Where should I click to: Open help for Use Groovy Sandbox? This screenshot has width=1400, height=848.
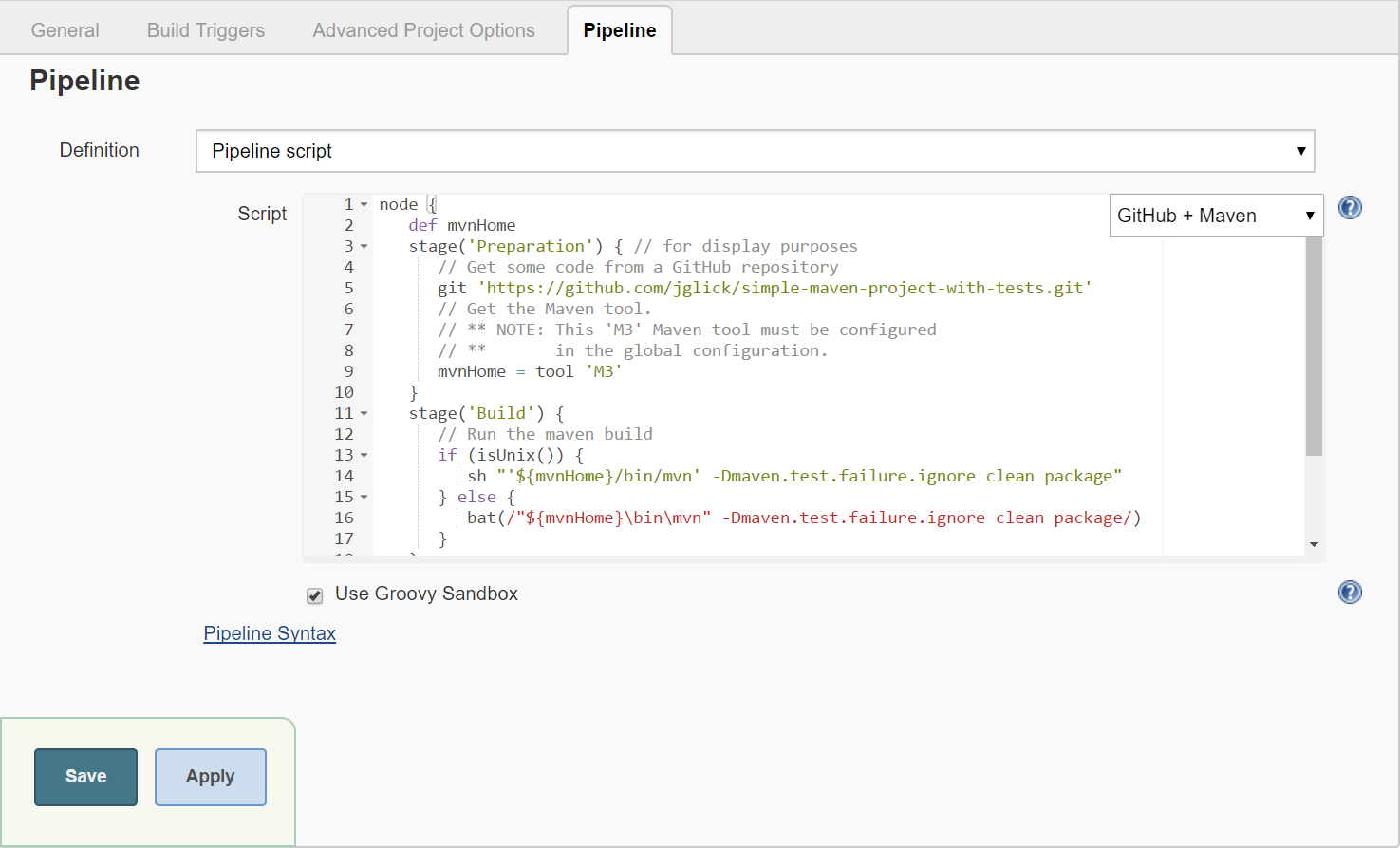(1350, 593)
